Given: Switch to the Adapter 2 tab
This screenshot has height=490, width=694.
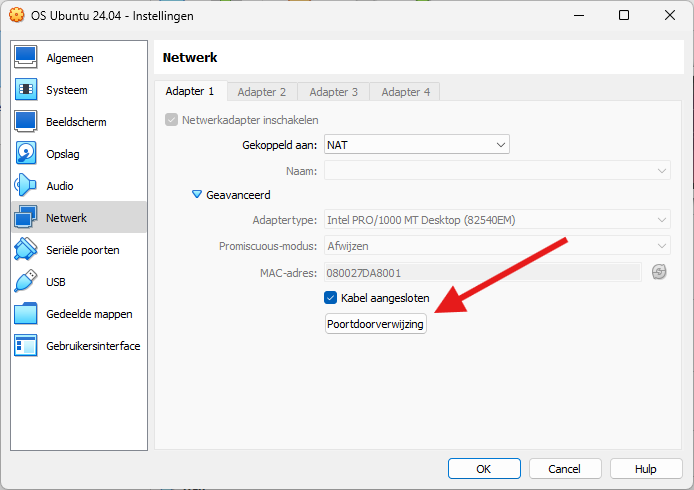Looking at the screenshot, I should coord(261,92).
